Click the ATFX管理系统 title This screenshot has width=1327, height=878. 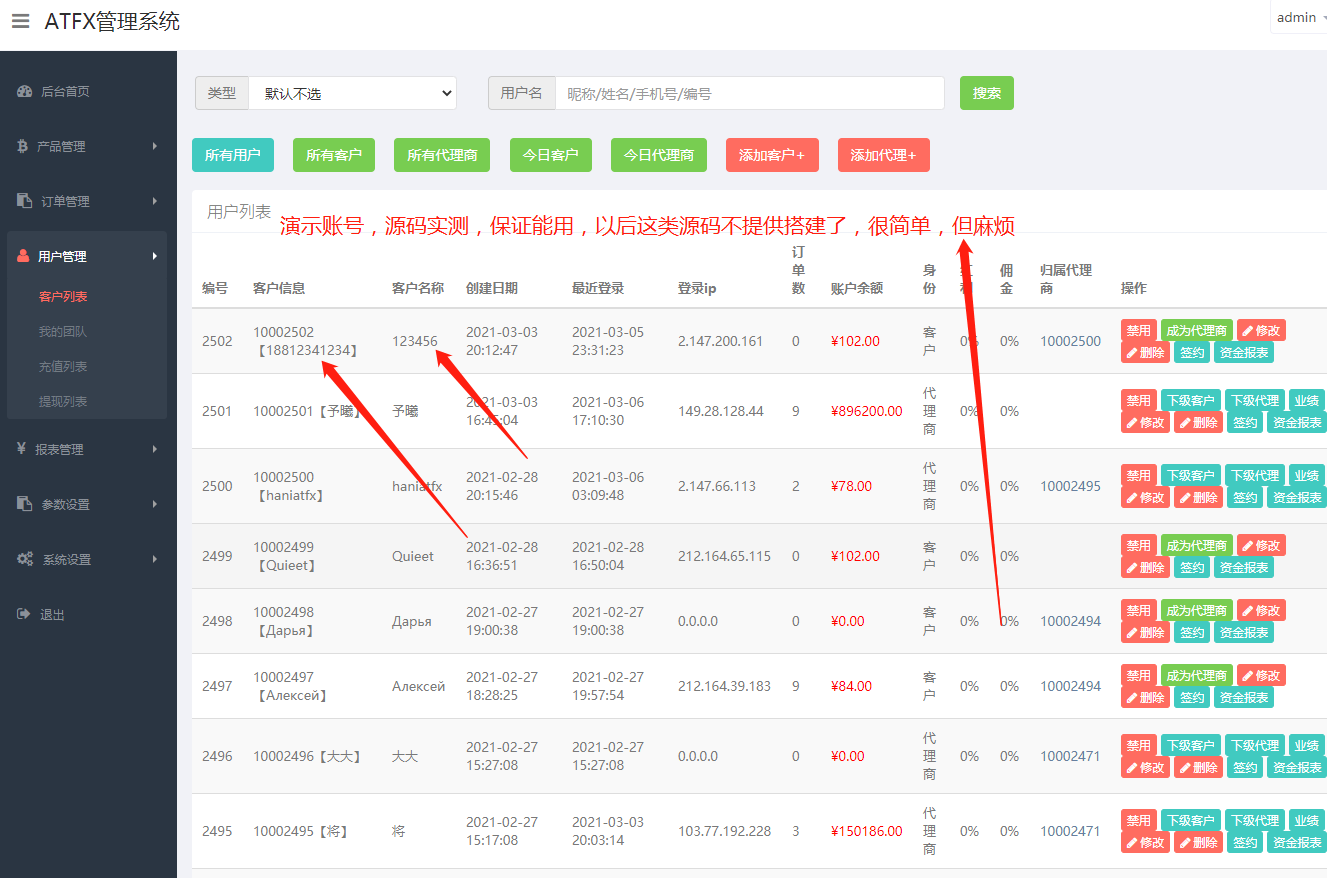pyautogui.click(x=112, y=21)
